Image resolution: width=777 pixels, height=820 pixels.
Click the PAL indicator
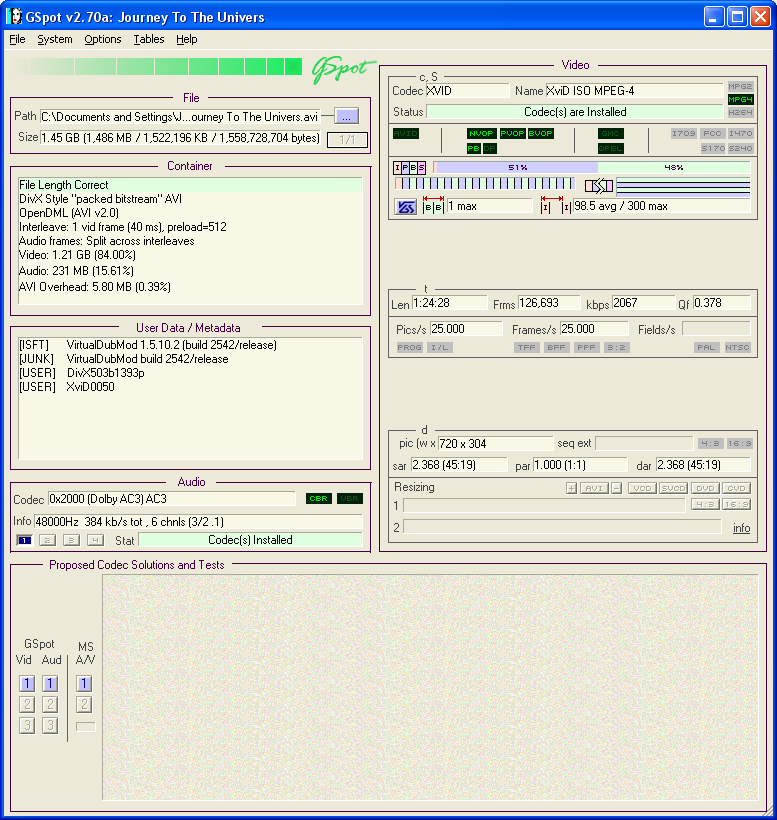[x=706, y=347]
